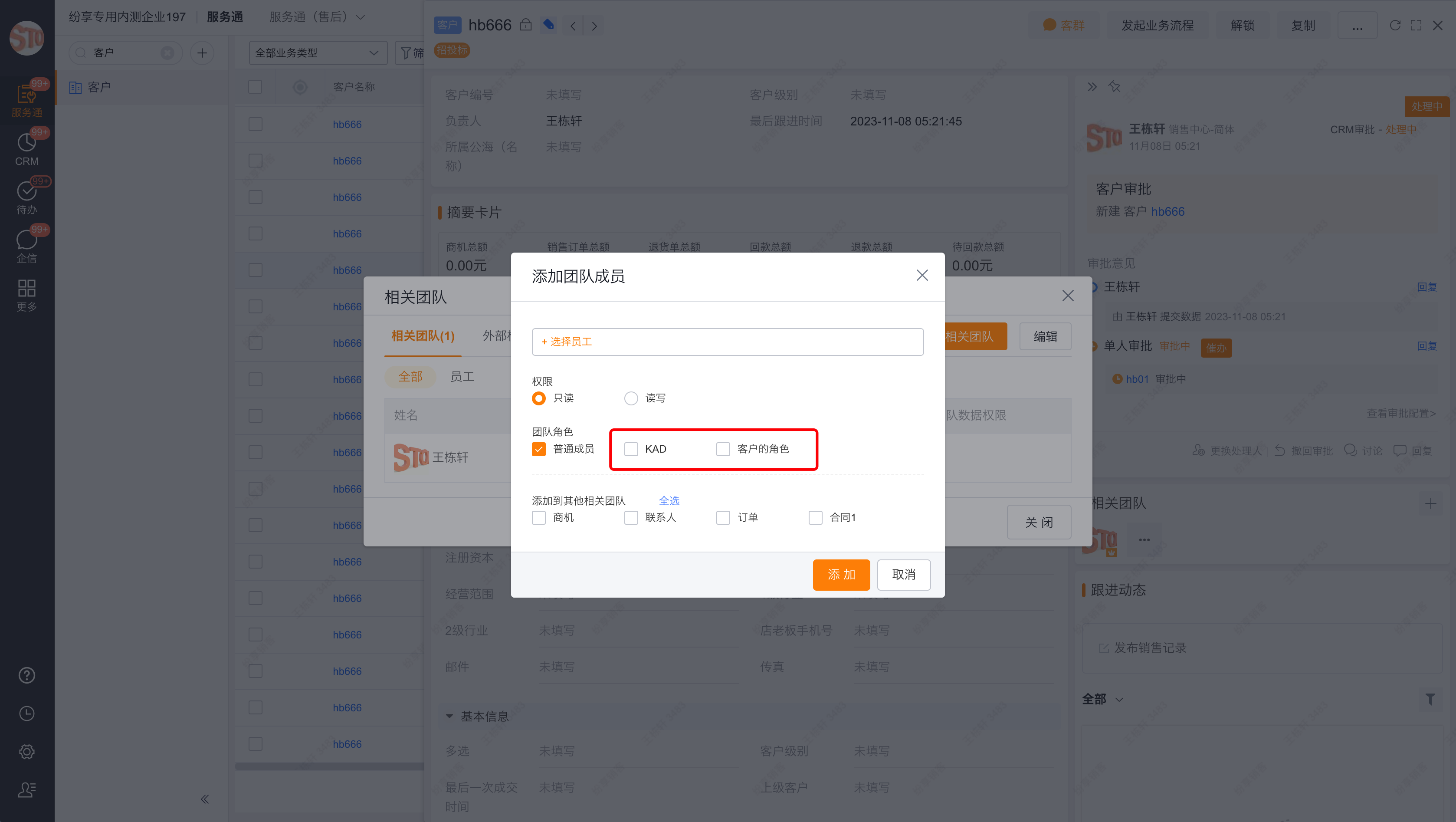
Task: Close the 添加团队成员 dialog
Action: [922, 275]
